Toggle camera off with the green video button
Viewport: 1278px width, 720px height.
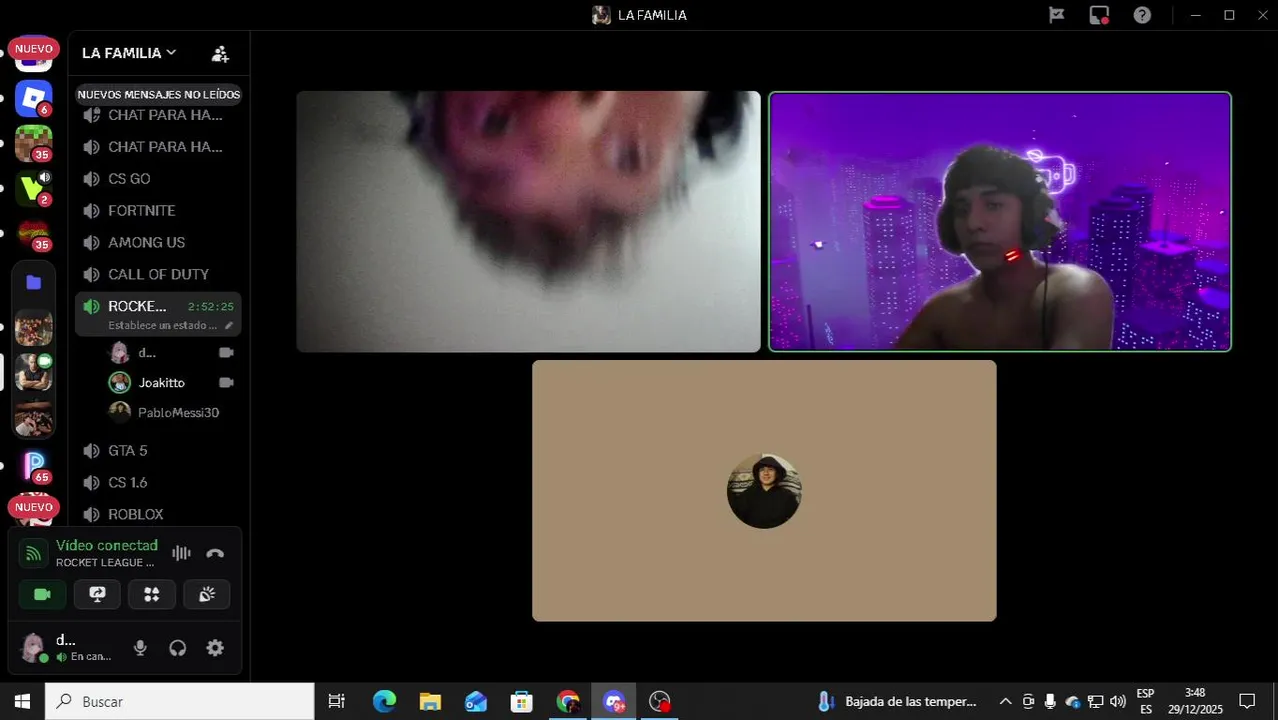click(x=42, y=594)
